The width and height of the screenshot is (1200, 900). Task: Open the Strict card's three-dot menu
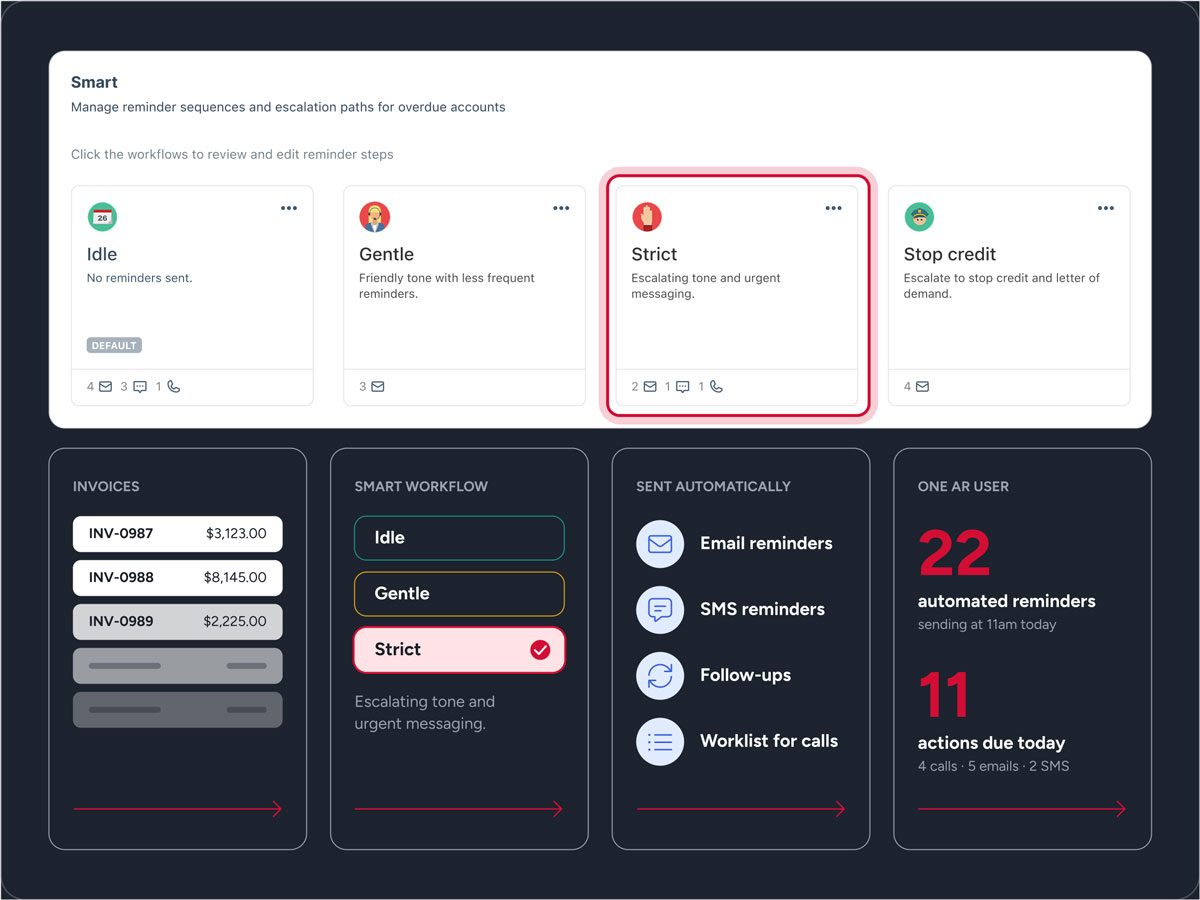coord(833,208)
